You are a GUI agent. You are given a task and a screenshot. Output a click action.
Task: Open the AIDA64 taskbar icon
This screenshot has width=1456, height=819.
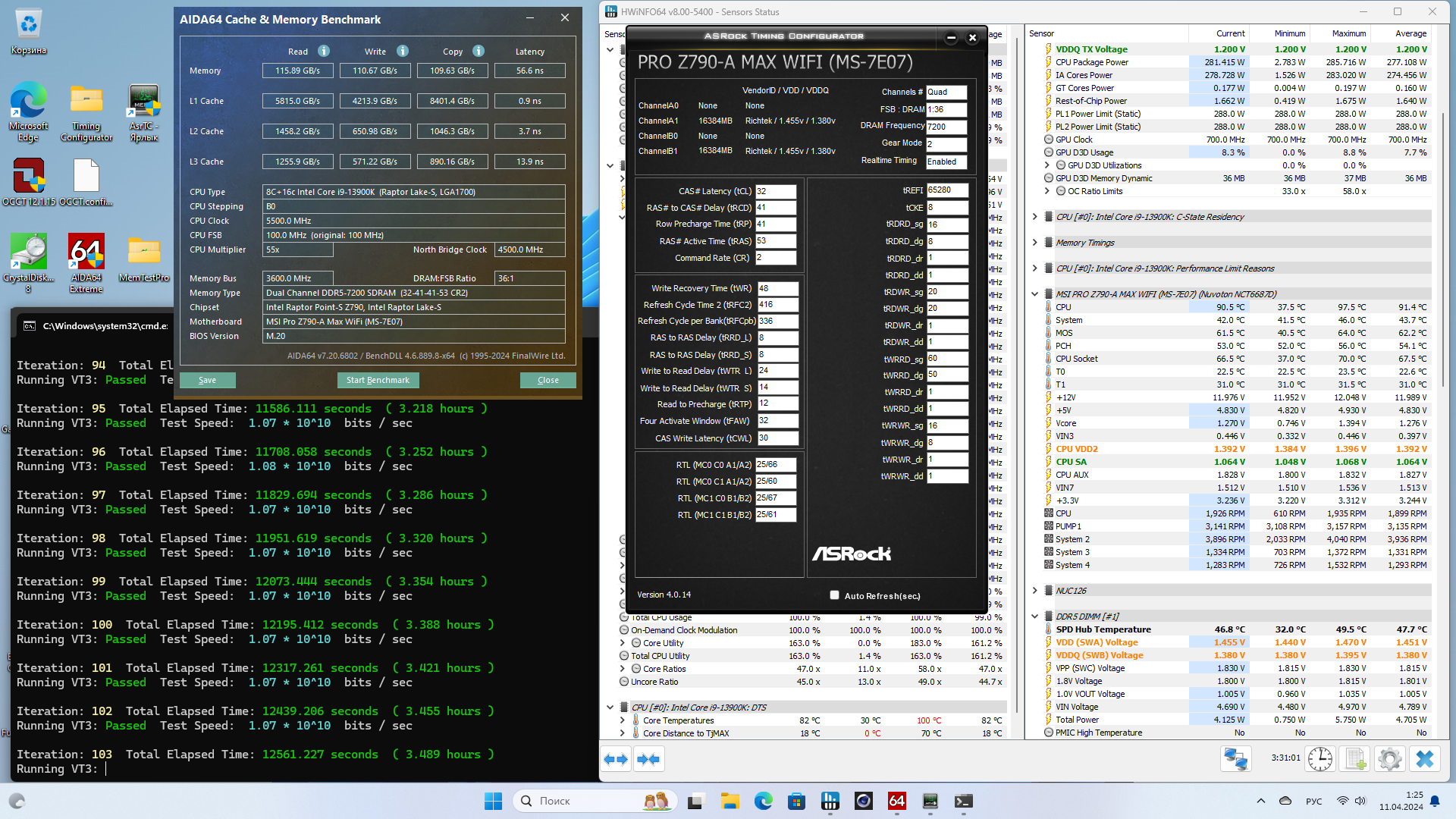point(896,801)
